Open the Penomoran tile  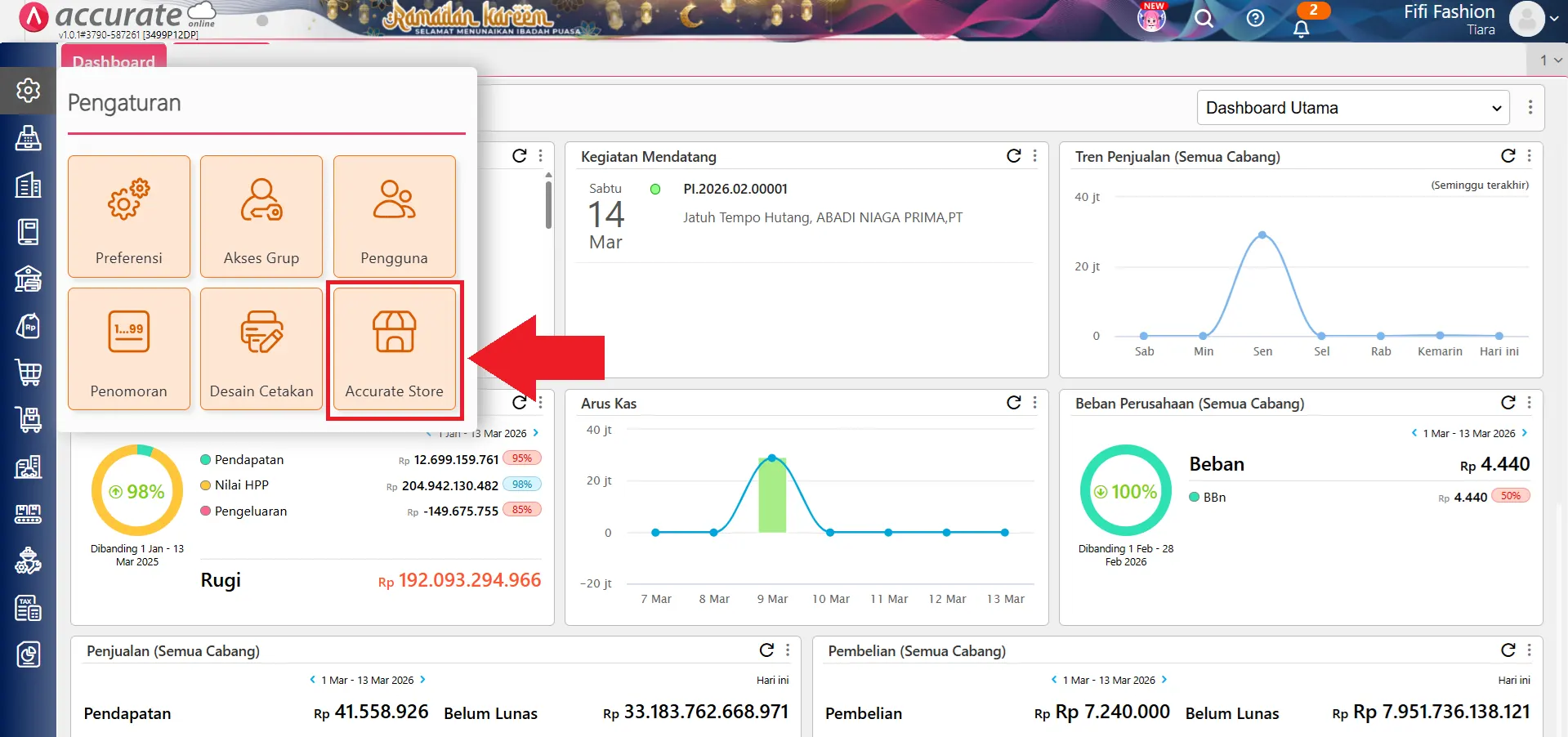coord(129,349)
